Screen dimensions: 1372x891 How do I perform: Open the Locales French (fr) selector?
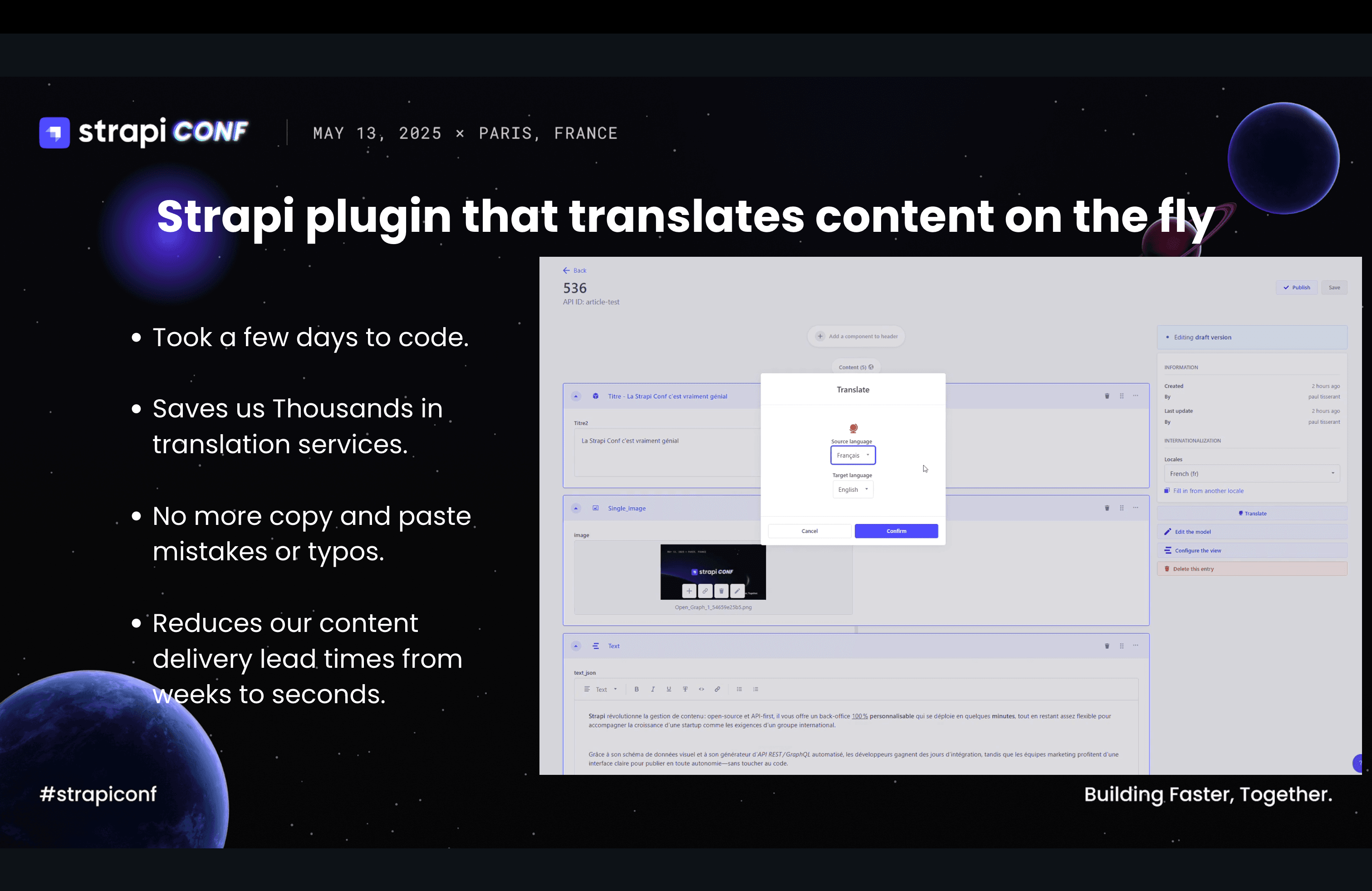click(x=1251, y=474)
